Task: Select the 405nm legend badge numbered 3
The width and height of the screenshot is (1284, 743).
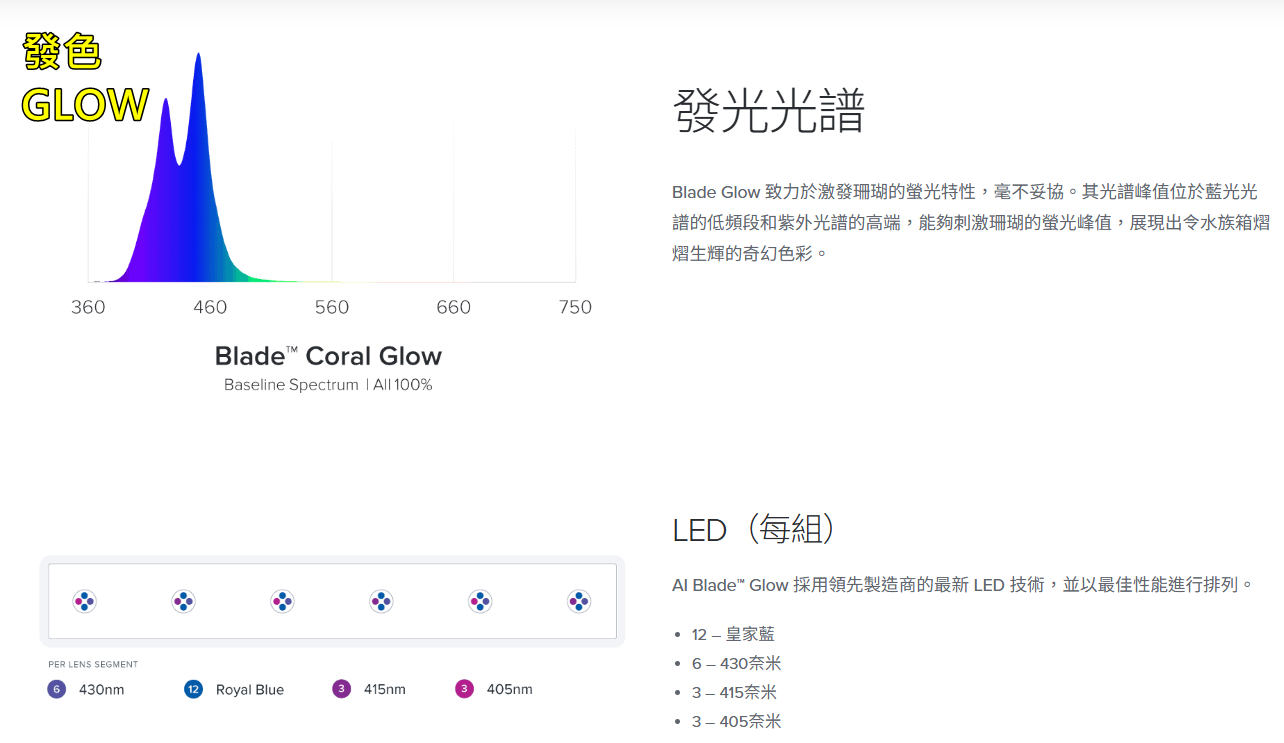Action: 464,689
